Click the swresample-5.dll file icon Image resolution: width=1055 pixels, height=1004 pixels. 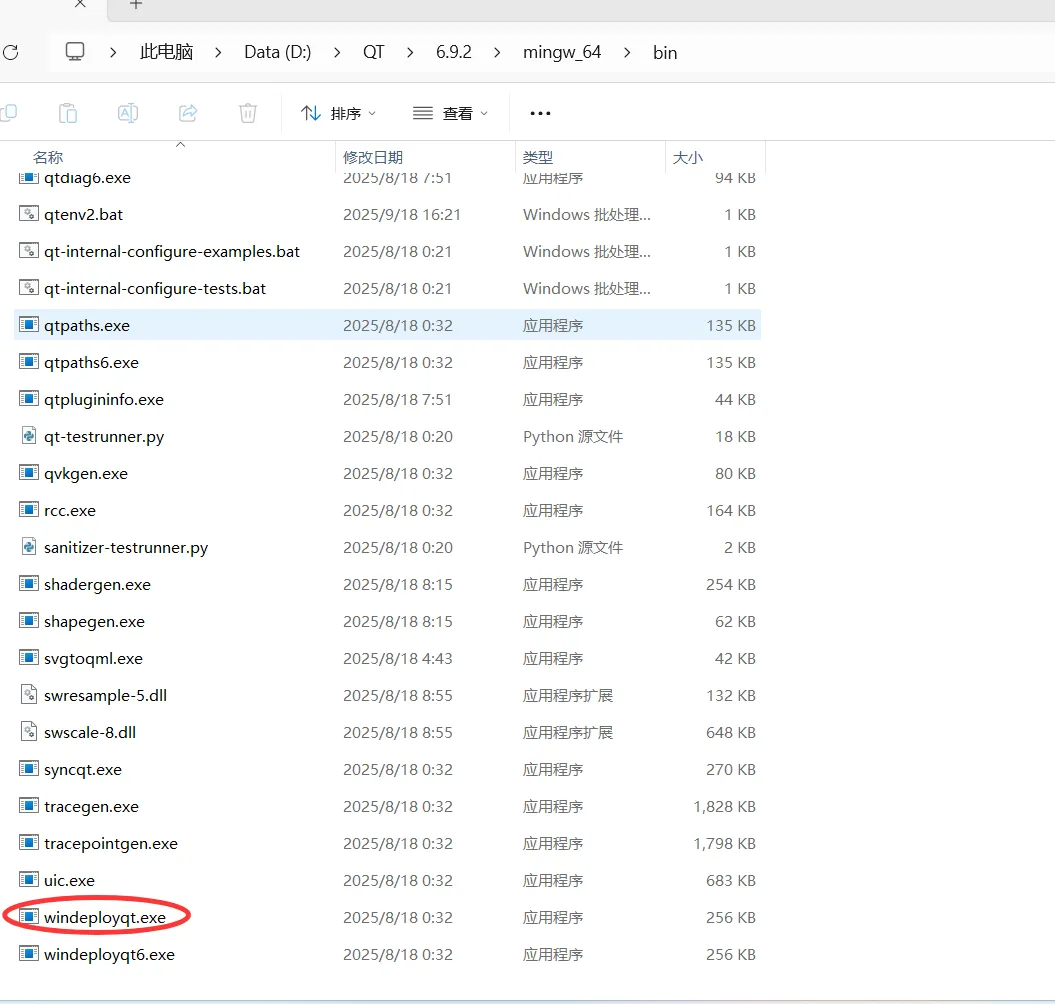pos(28,694)
